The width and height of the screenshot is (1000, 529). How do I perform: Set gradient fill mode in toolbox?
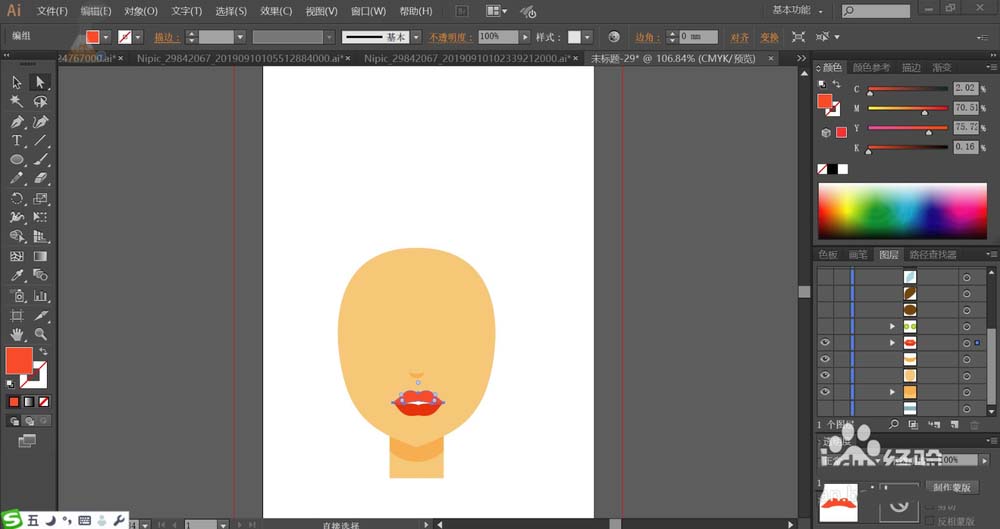click(29, 402)
